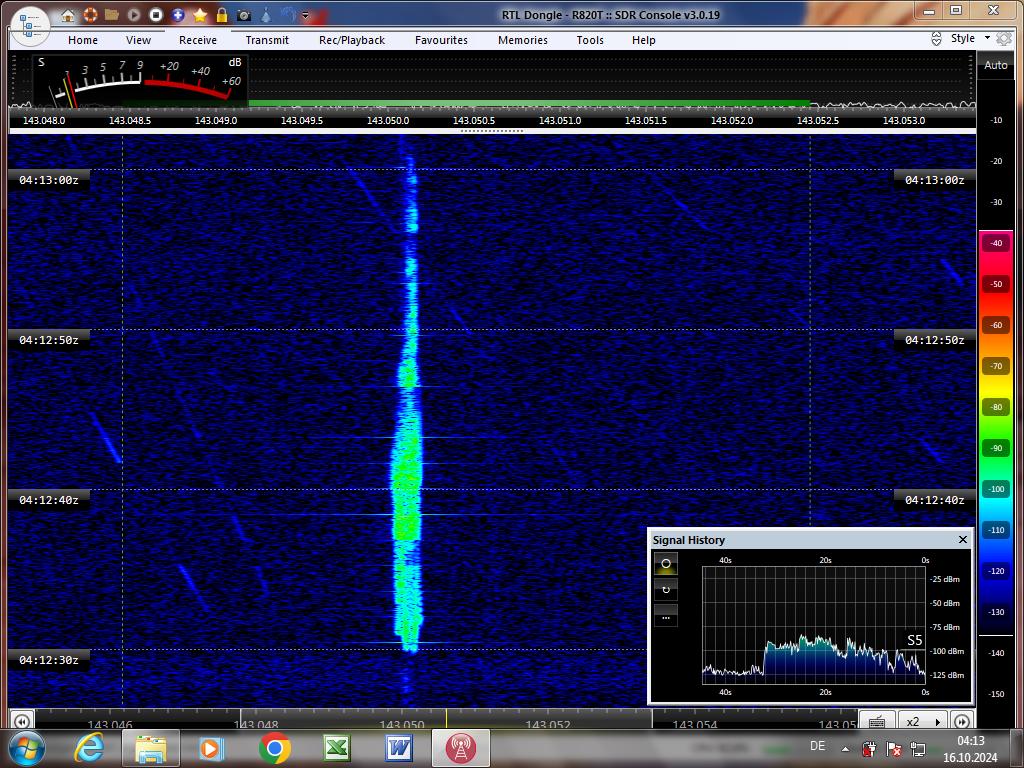Click the Home icon in quick access toolbar
Screen dimensions: 1024x768
[68, 15]
